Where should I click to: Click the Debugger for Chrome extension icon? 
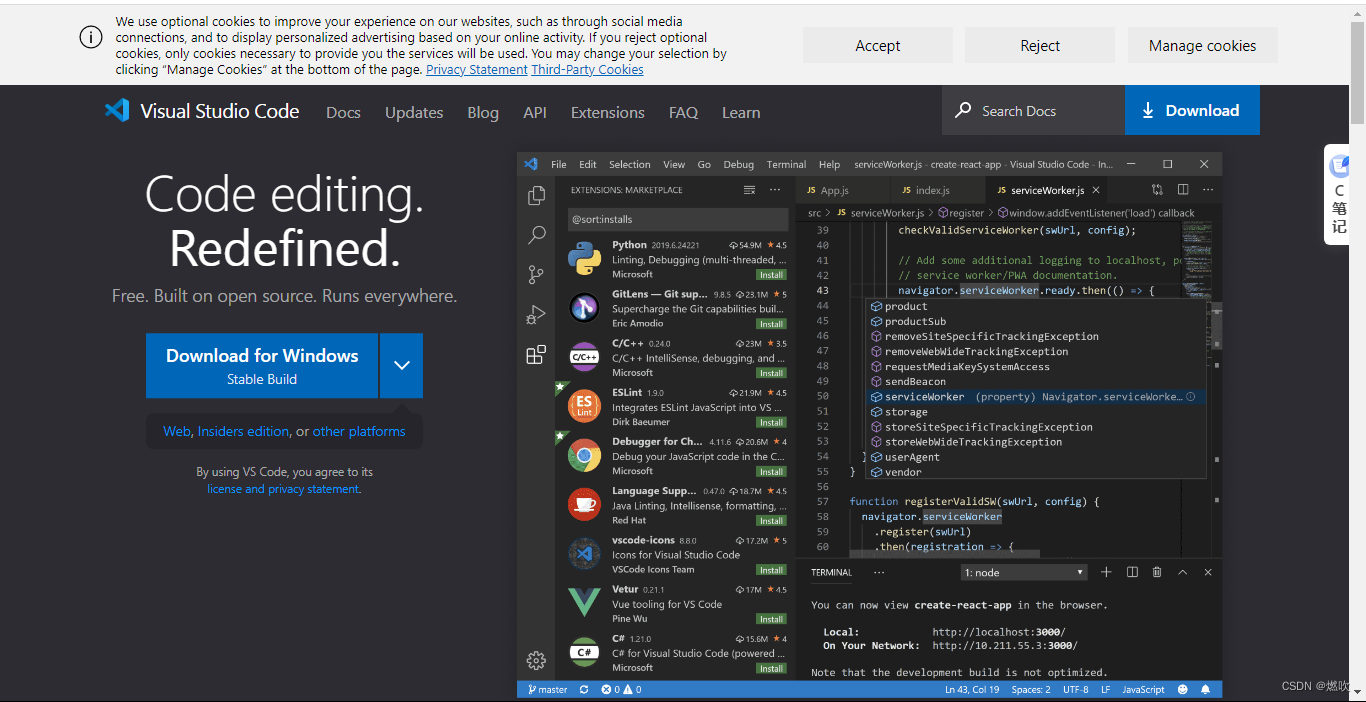tap(584, 456)
